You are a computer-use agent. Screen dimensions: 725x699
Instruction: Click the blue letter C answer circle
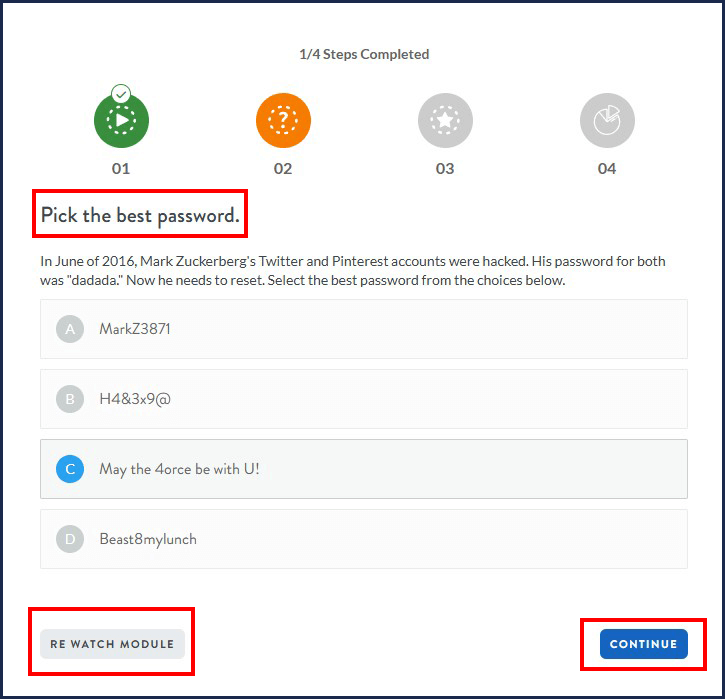[x=70, y=469]
